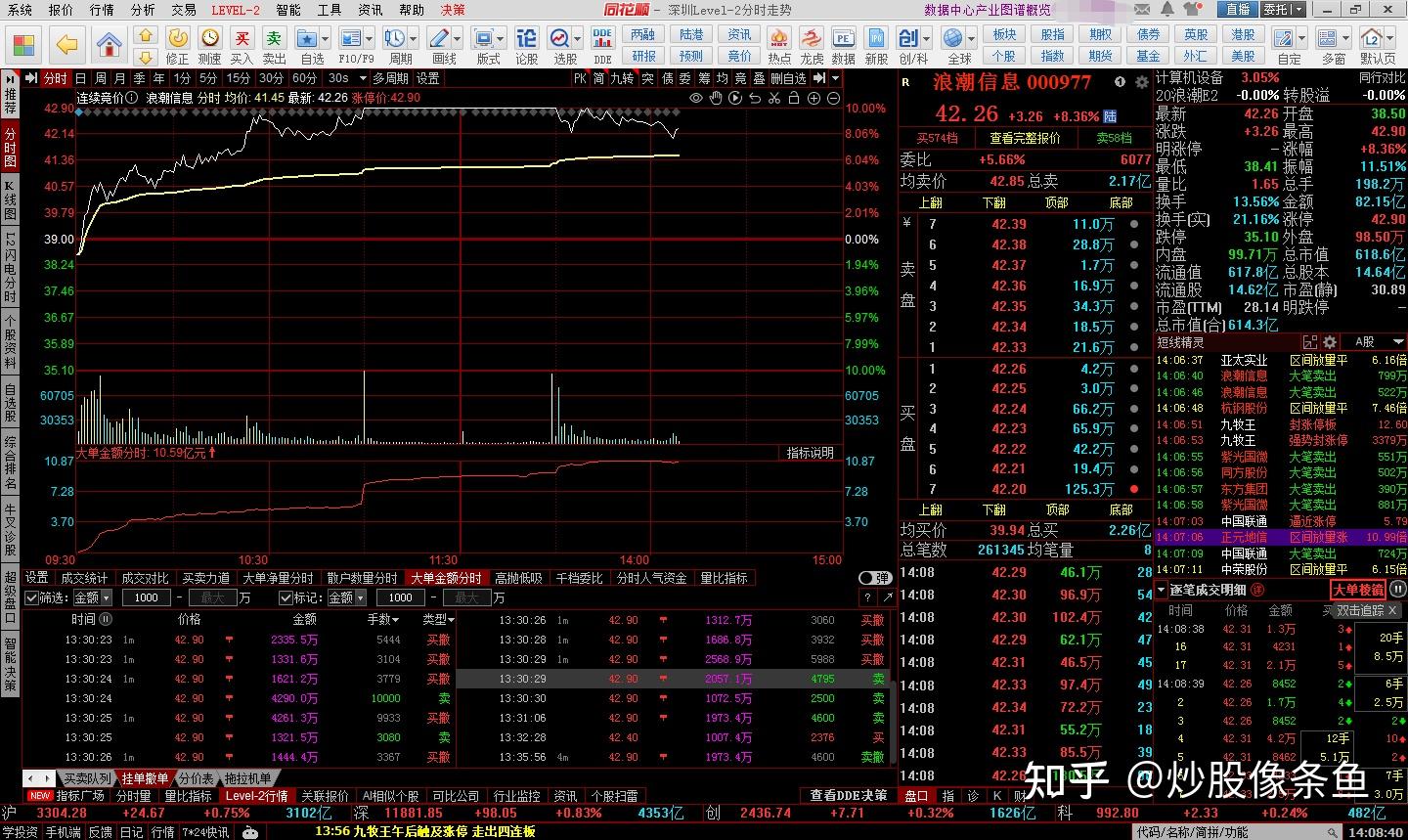Open the 新股 IPO icon
Viewport: 1408px width, 840px height.
[x=876, y=37]
